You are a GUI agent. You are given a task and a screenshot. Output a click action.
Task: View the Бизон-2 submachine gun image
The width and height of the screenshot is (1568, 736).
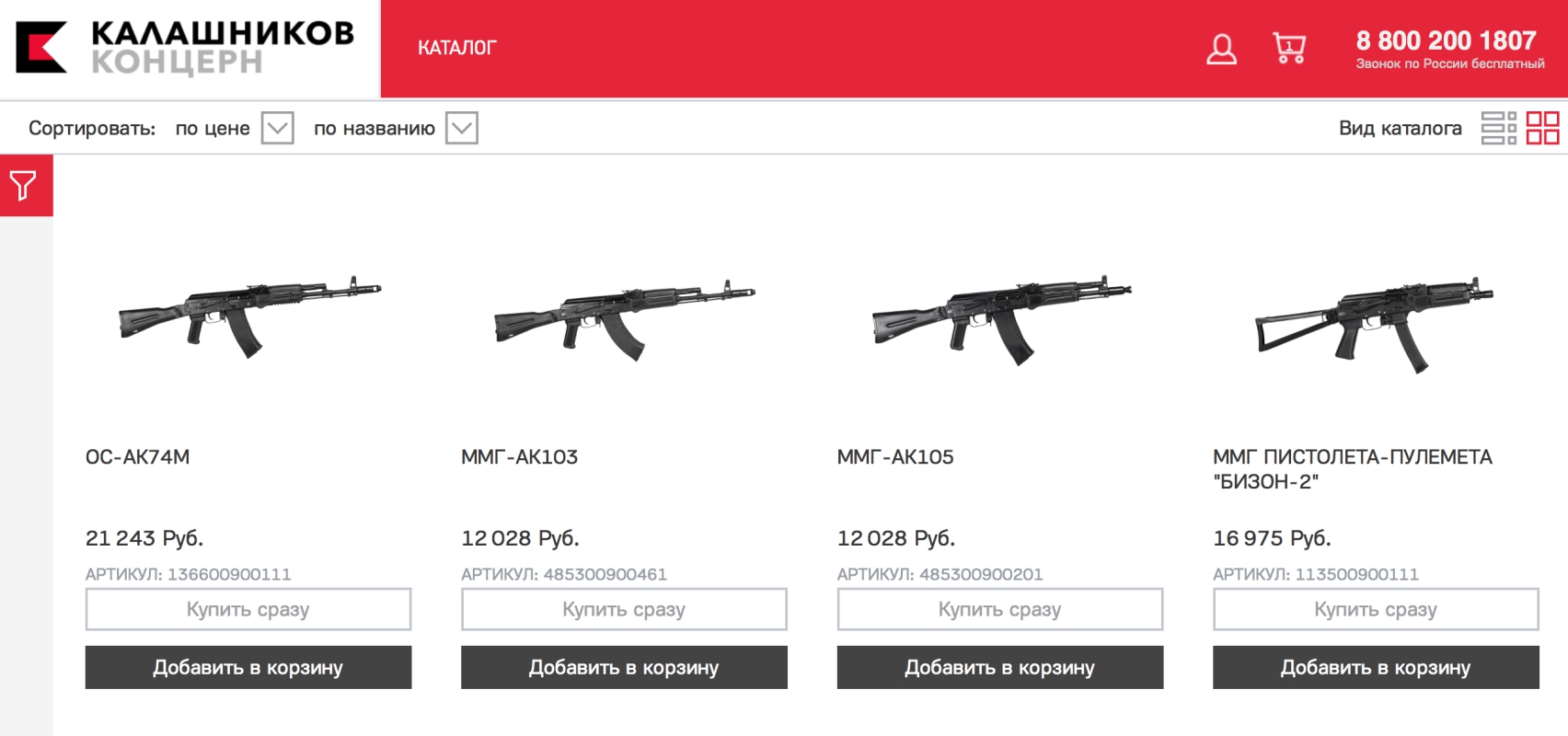pyautogui.click(x=1375, y=322)
